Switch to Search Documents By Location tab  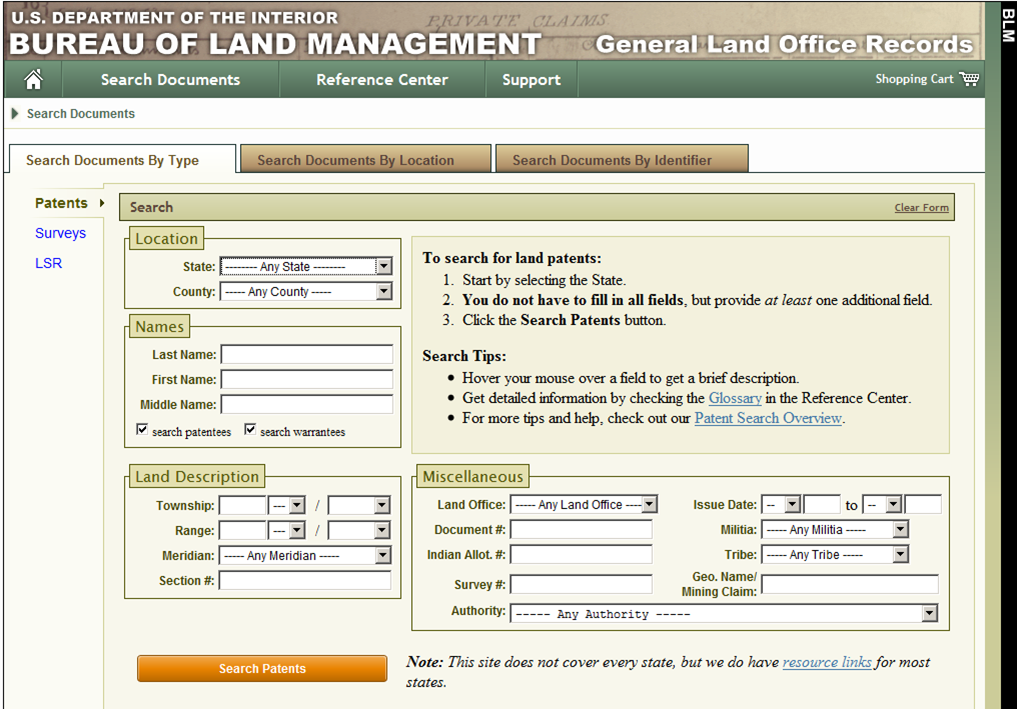point(365,159)
